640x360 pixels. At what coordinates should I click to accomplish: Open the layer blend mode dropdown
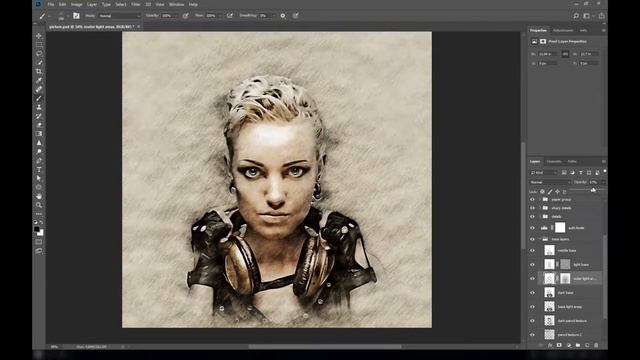click(x=549, y=182)
